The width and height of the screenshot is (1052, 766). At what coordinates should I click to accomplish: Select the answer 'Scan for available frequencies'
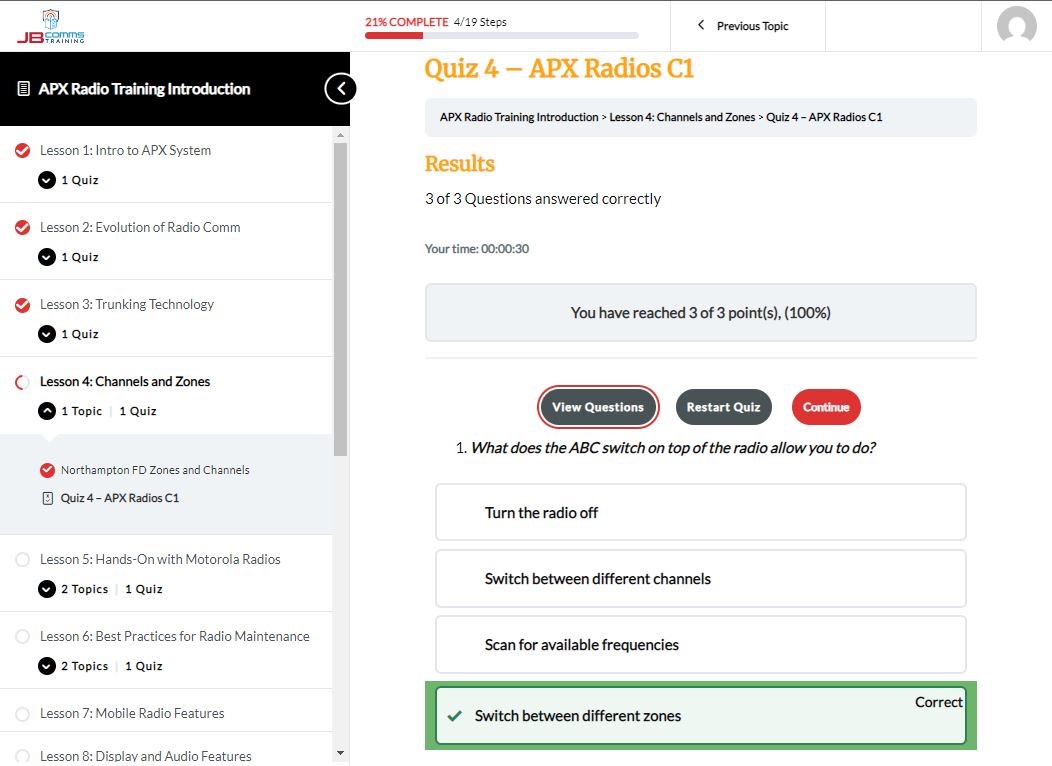click(700, 645)
